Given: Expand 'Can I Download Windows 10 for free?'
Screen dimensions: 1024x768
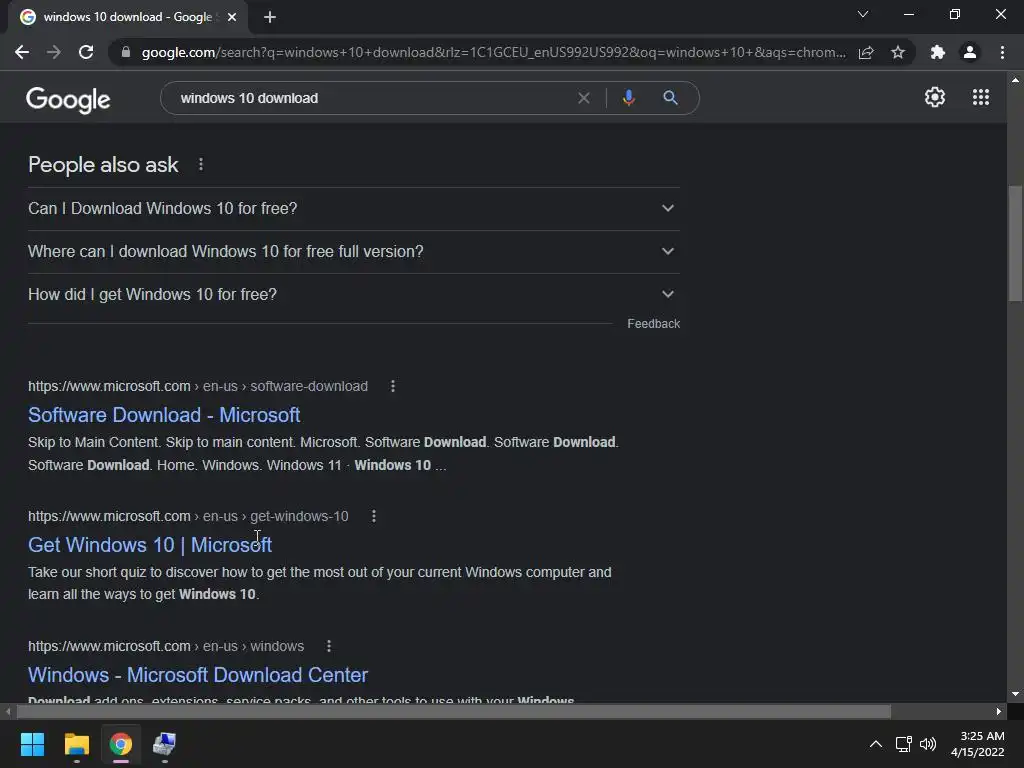Looking at the screenshot, I should click(353, 208).
